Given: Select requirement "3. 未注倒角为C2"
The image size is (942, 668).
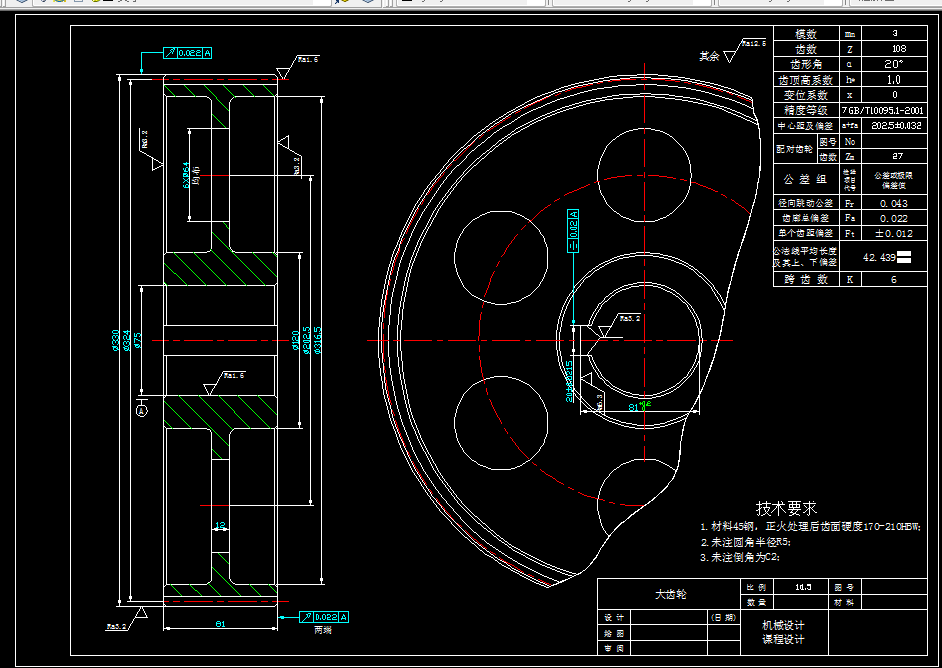Looking at the screenshot, I should pyautogui.click(x=740, y=557).
